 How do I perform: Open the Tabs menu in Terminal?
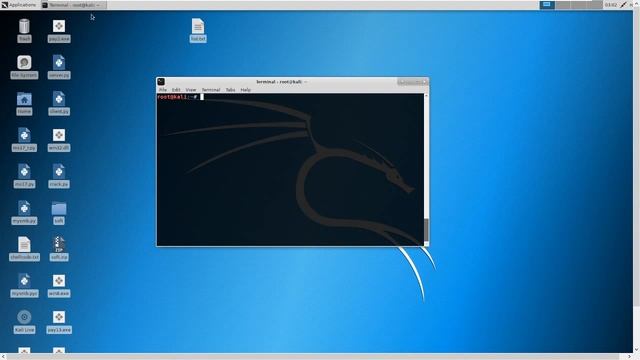click(x=230, y=90)
